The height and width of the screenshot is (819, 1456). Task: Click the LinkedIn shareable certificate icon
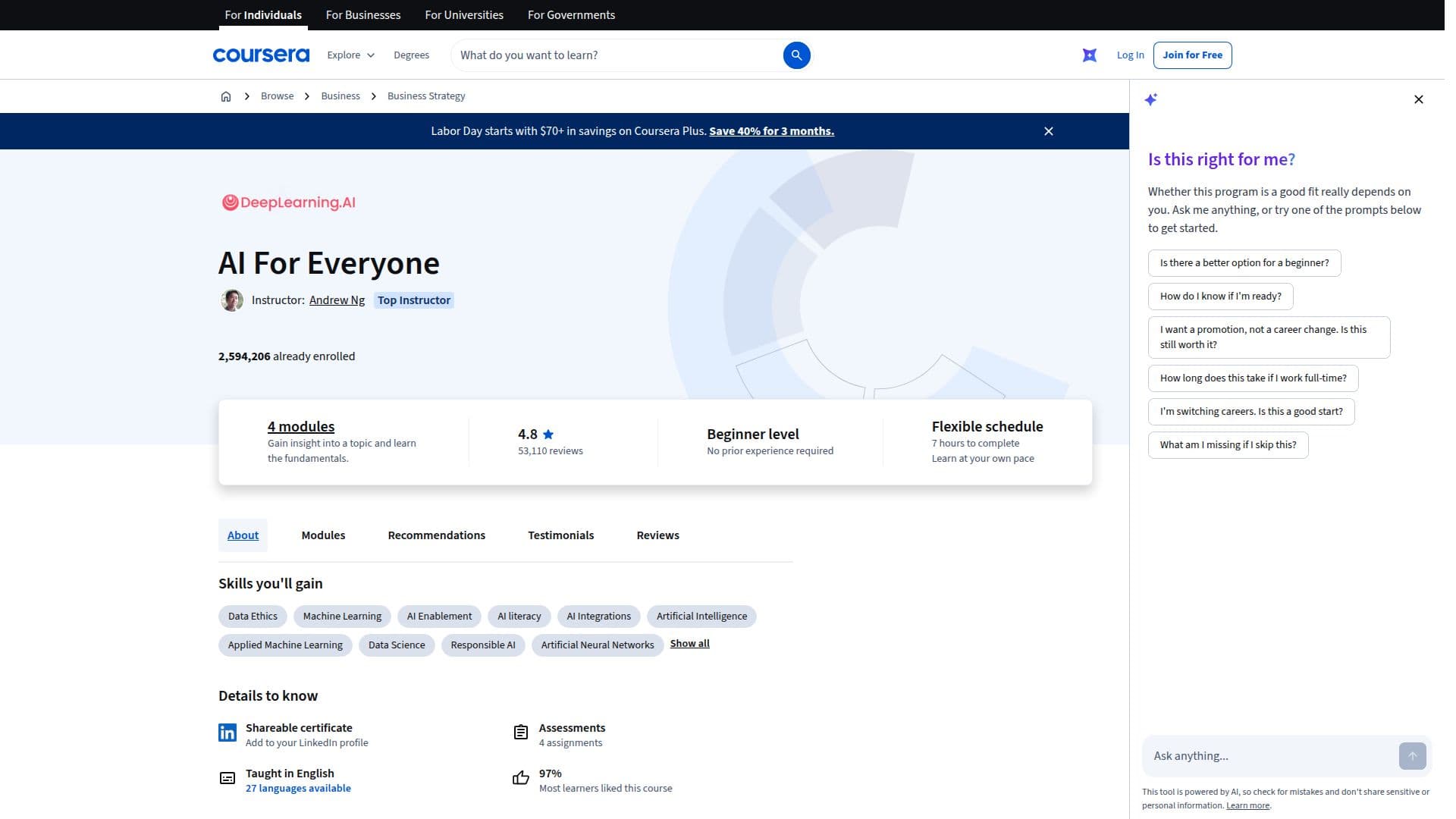pyautogui.click(x=227, y=733)
